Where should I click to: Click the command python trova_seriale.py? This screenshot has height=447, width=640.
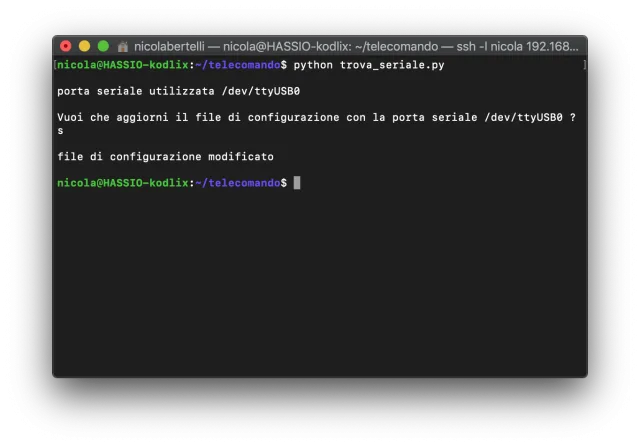coord(369,65)
